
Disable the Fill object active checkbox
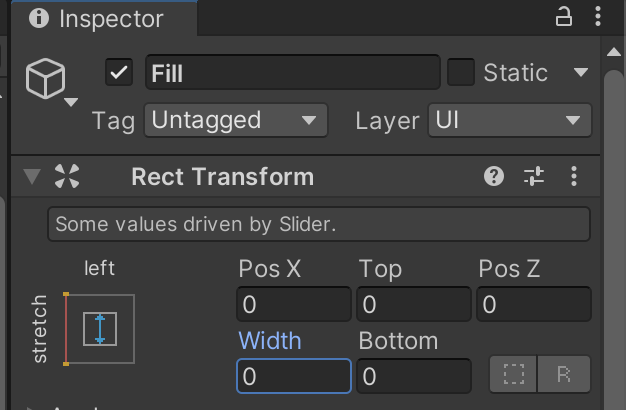(x=119, y=73)
